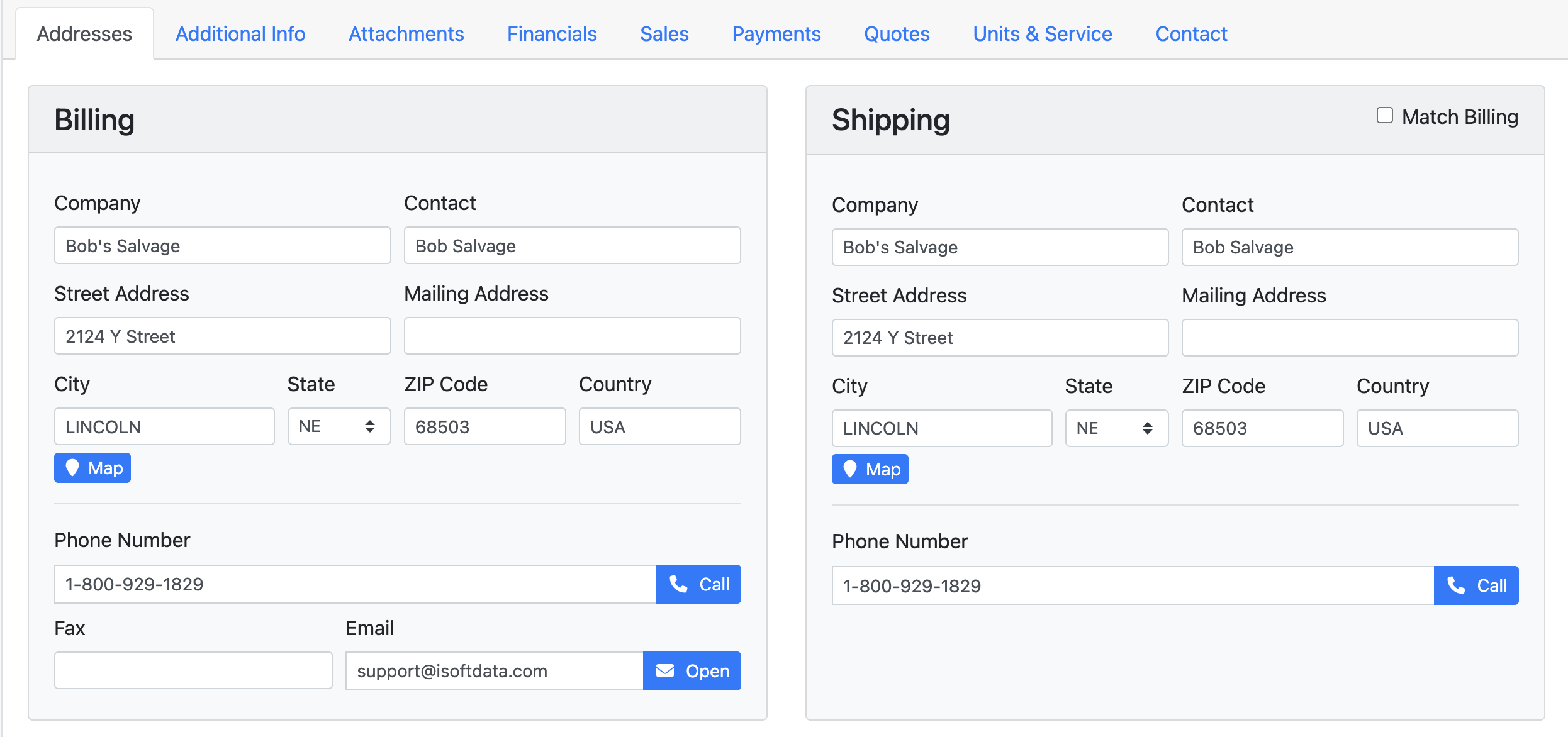The image size is (1568, 737).
Task: Click the Shipping Company input field
Action: (1000, 247)
